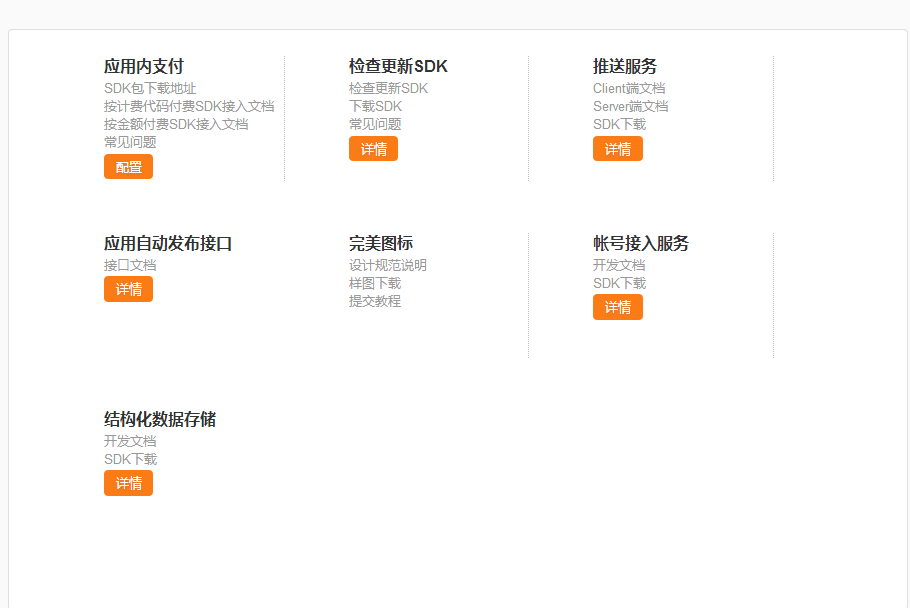This screenshot has width=910, height=608.
Task: Open the 提交教程 link
Action: pyautogui.click(x=375, y=302)
